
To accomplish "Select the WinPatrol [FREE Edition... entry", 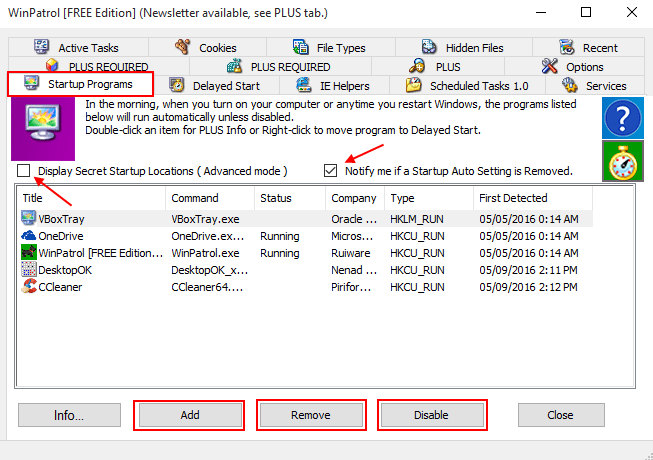I will 307,253.
